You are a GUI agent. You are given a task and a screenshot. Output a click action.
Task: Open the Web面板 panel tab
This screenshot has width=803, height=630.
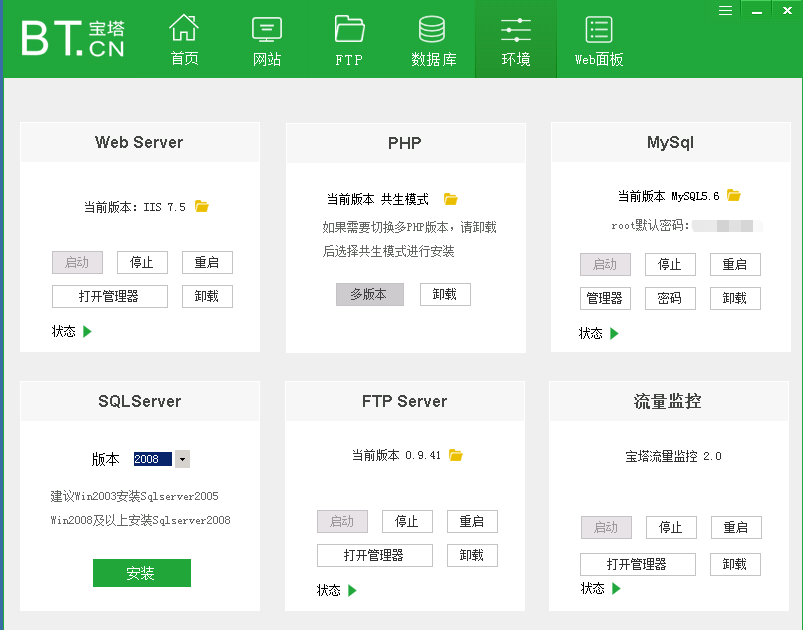pos(599,40)
